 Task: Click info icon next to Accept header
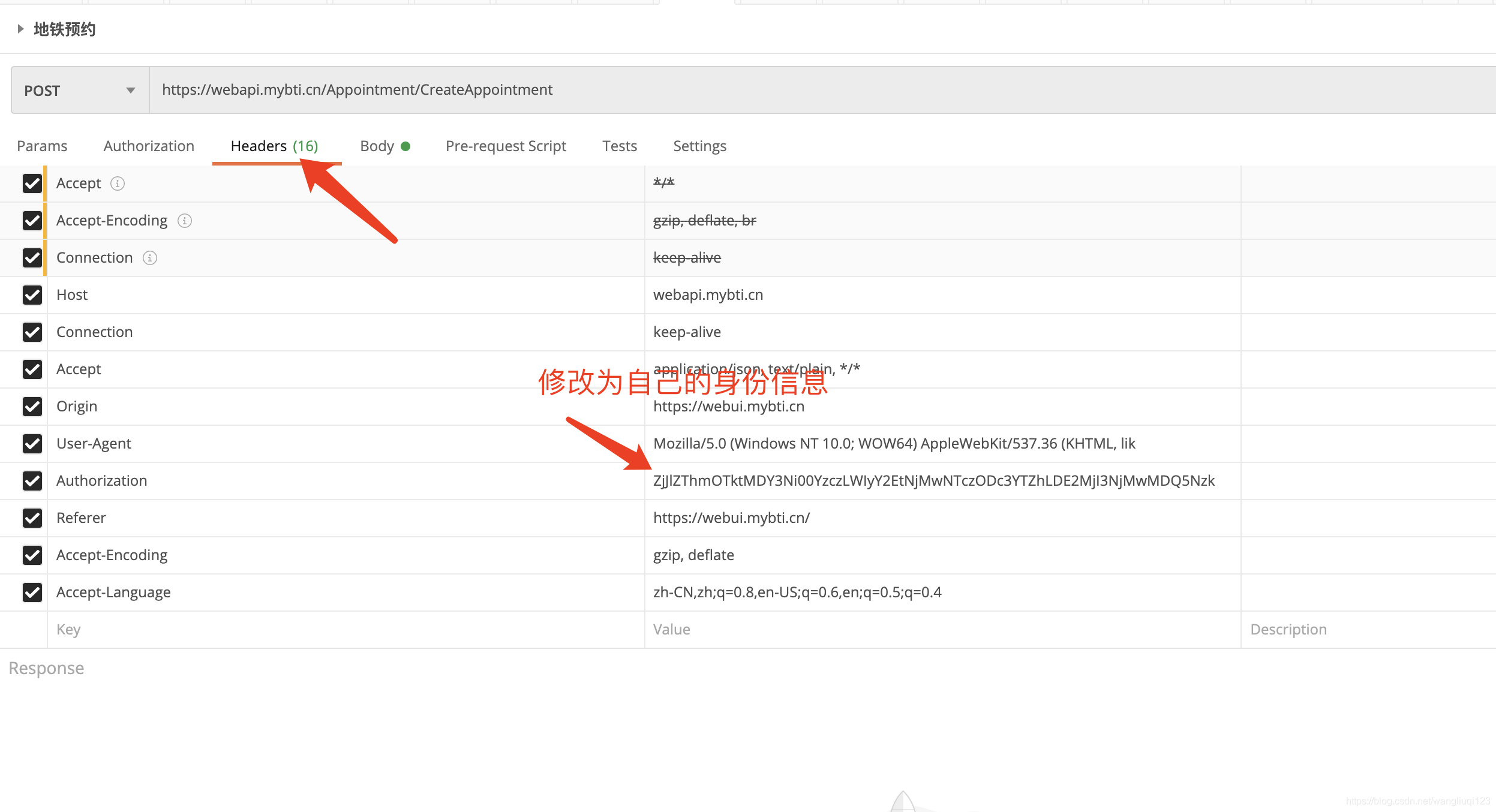point(118,184)
